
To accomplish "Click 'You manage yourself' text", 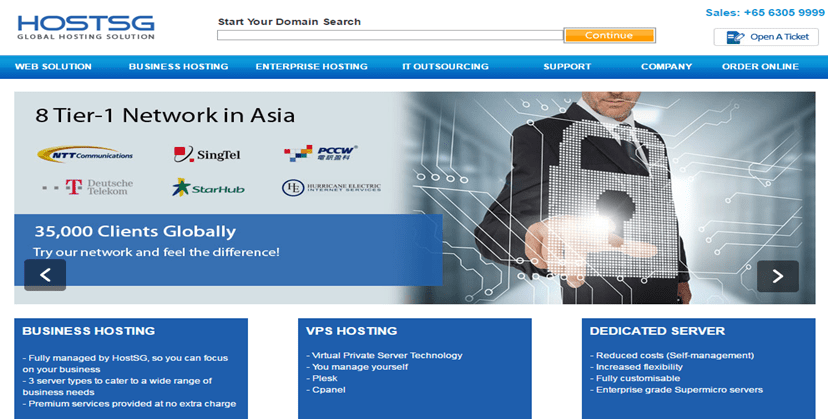I will pos(357,367).
